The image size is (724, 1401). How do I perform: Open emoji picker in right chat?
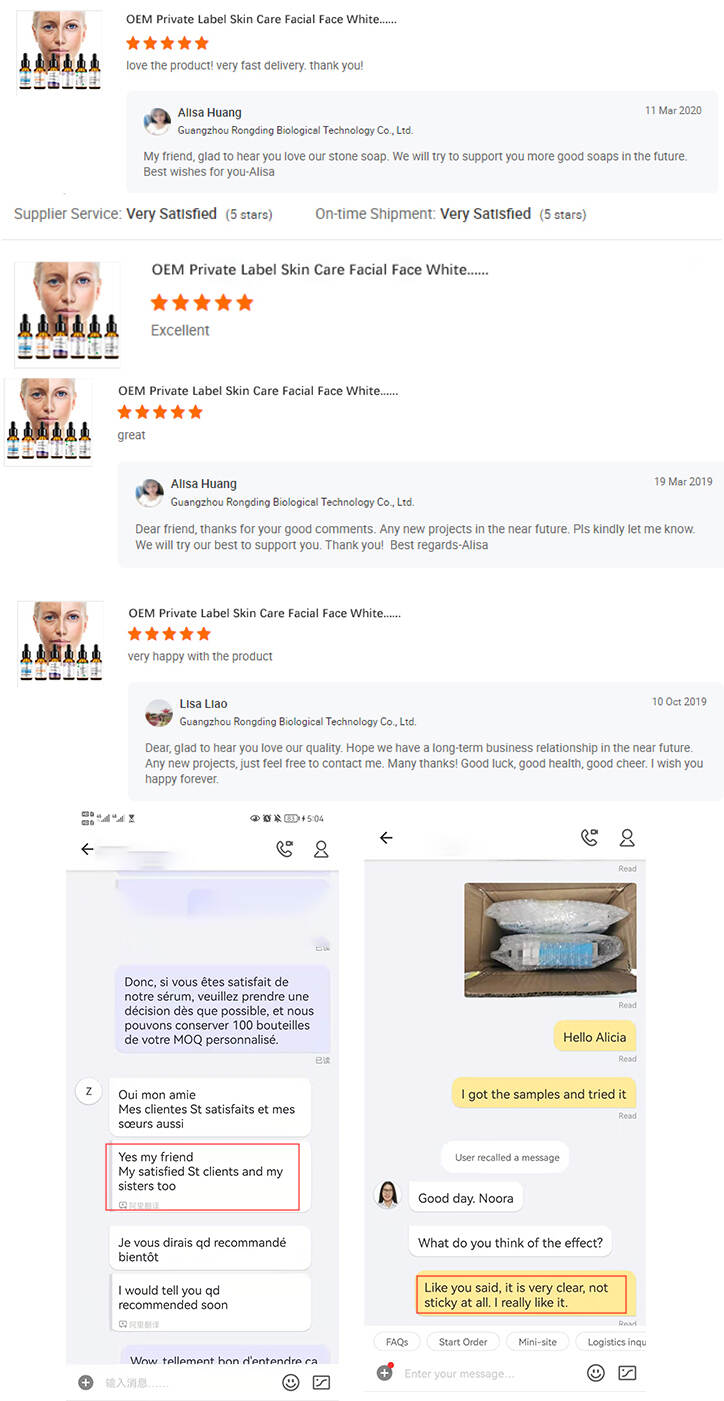point(596,1373)
